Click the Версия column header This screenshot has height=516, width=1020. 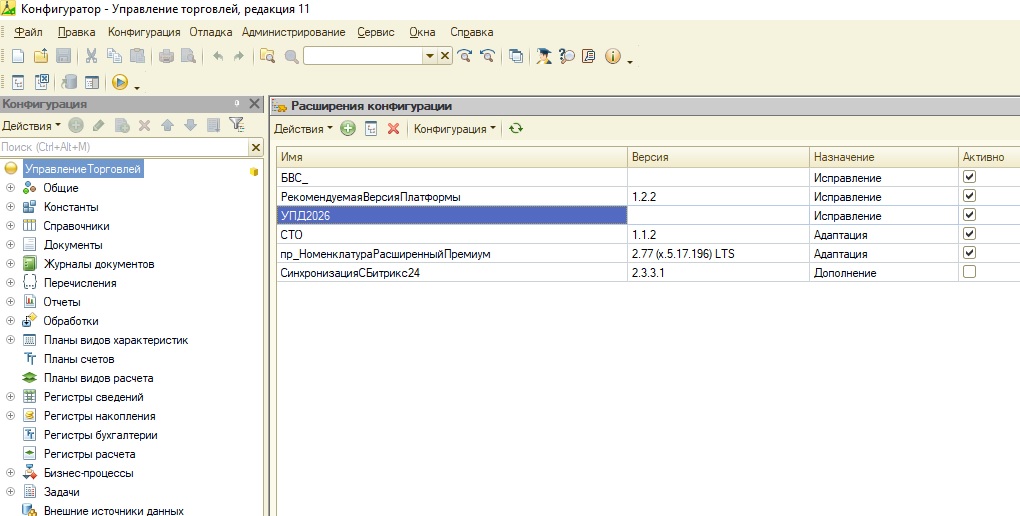click(x=650, y=158)
